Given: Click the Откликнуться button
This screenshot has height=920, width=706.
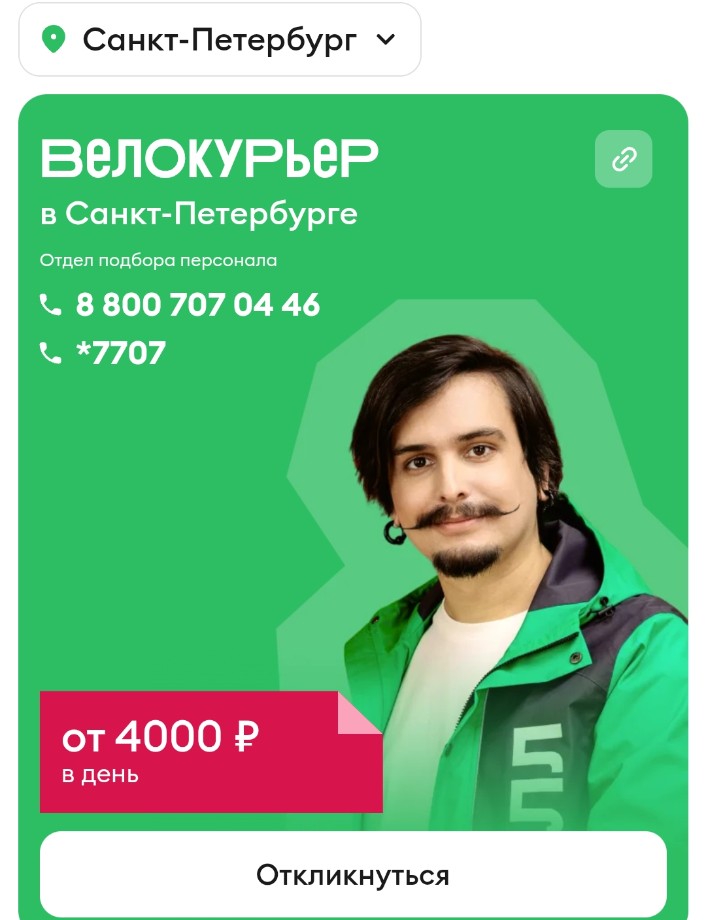Looking at the screenshot, I should (353, 875).
